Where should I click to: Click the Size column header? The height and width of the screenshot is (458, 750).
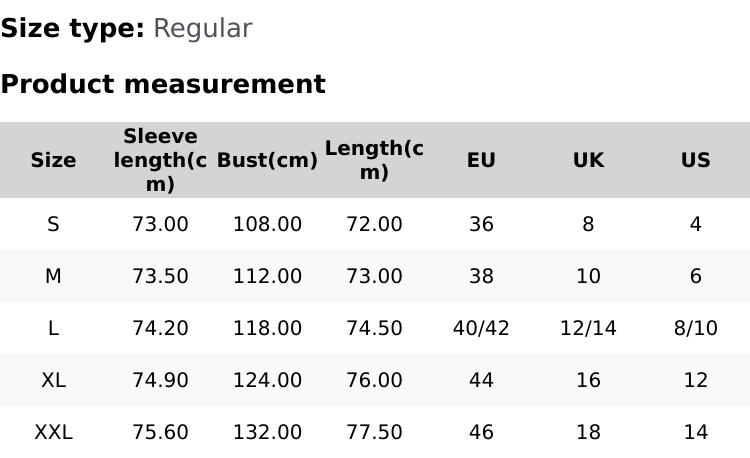pyautogui.click(x=53, y=160)
